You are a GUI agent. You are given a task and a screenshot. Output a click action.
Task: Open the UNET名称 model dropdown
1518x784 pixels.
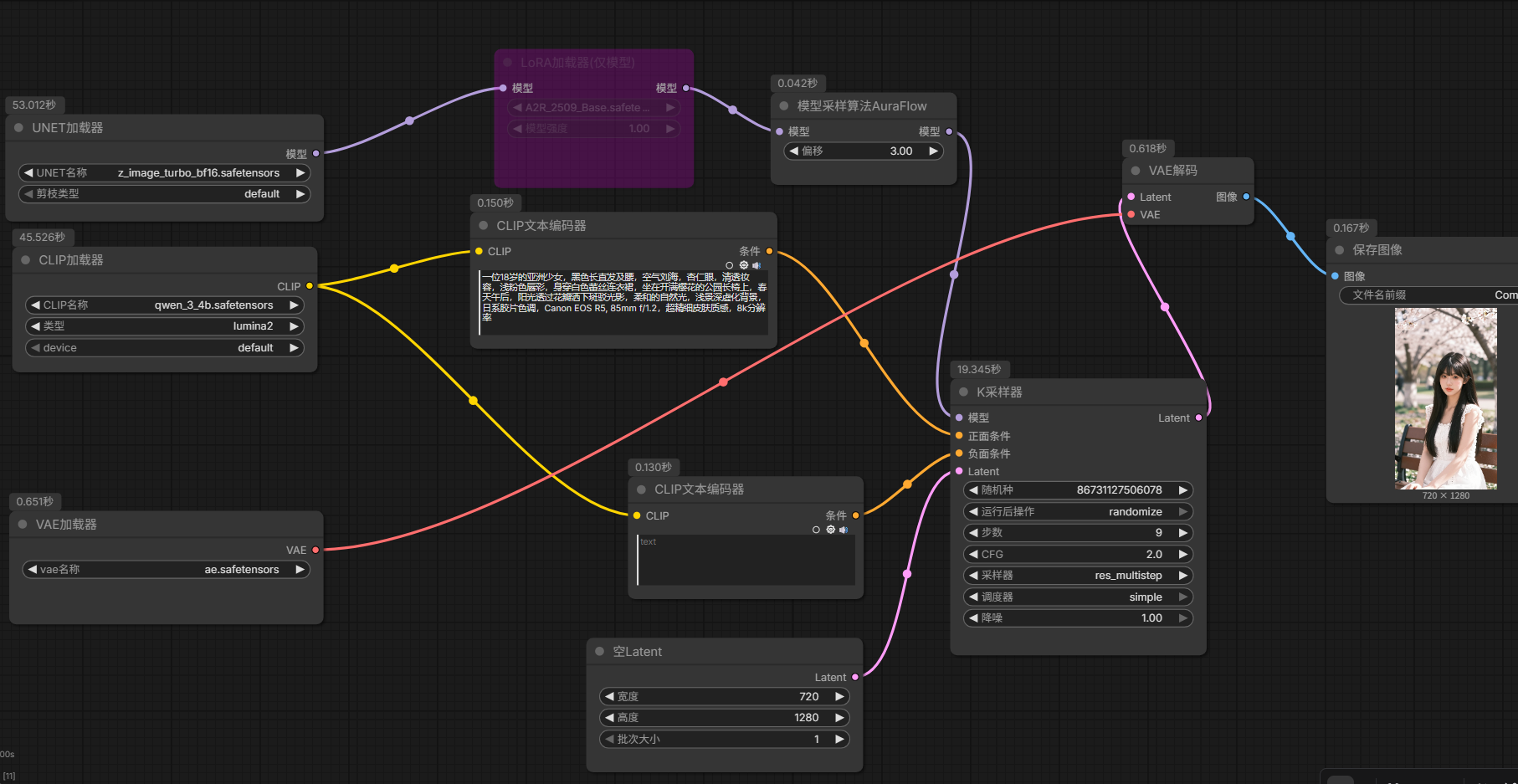(164, 173)
